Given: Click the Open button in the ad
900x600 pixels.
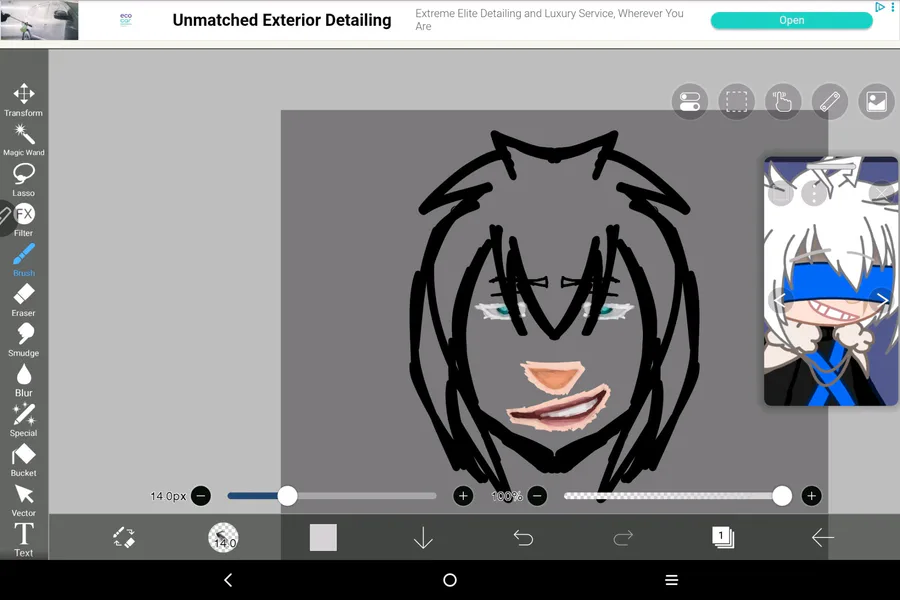Looking at the screenshot, I should 792,20.
